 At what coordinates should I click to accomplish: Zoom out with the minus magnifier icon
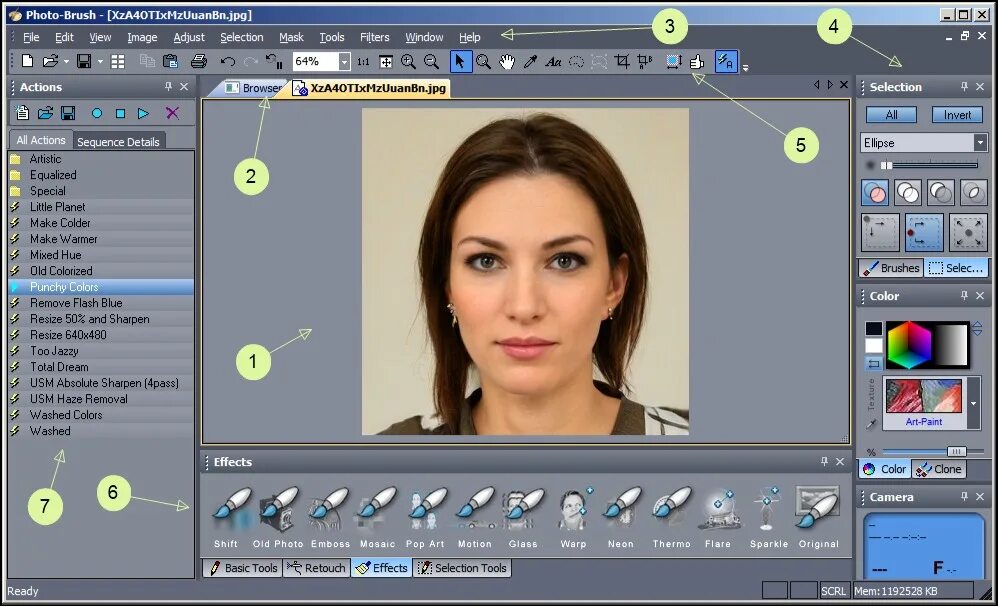click(432, 62)
